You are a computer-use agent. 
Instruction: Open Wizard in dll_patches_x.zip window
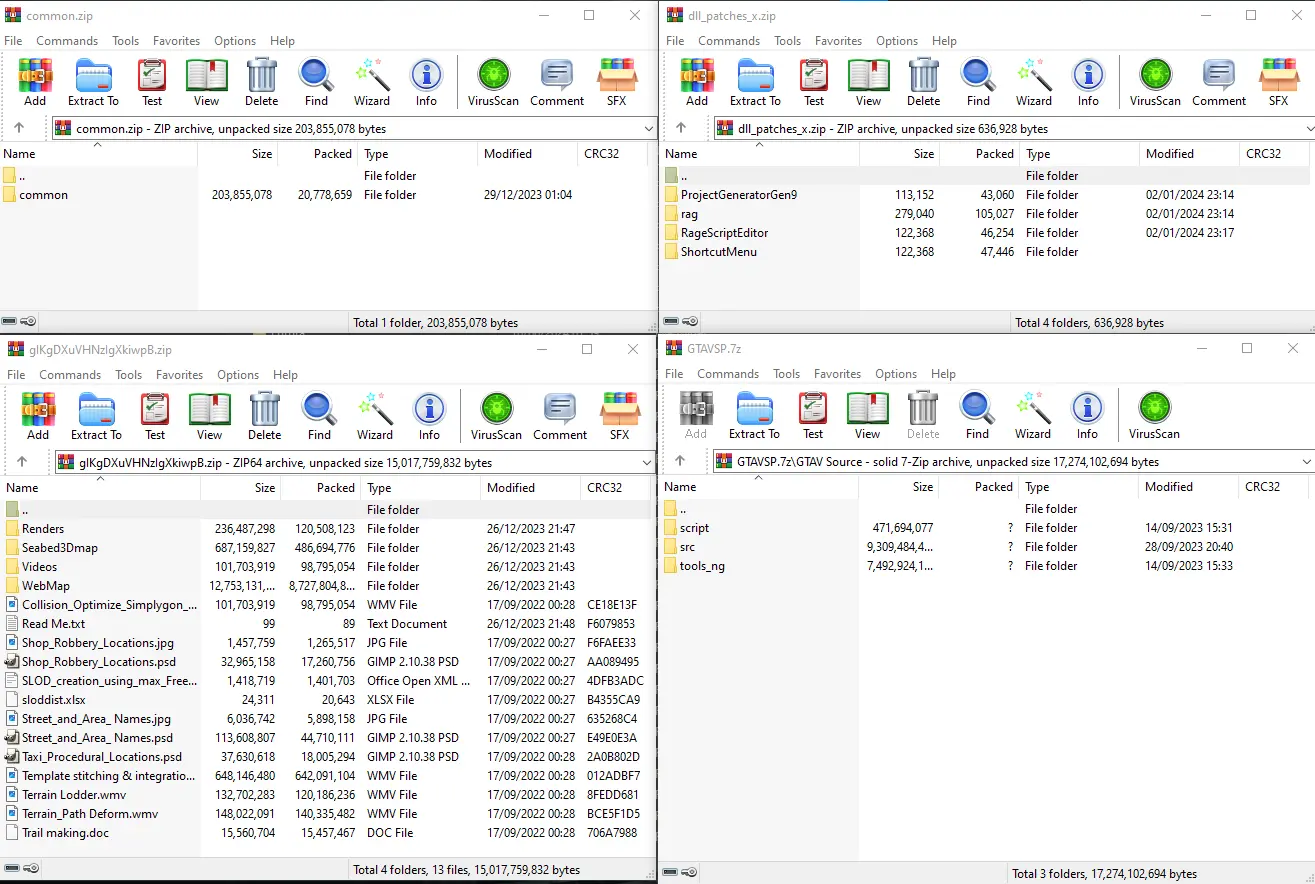(1034, 82)
